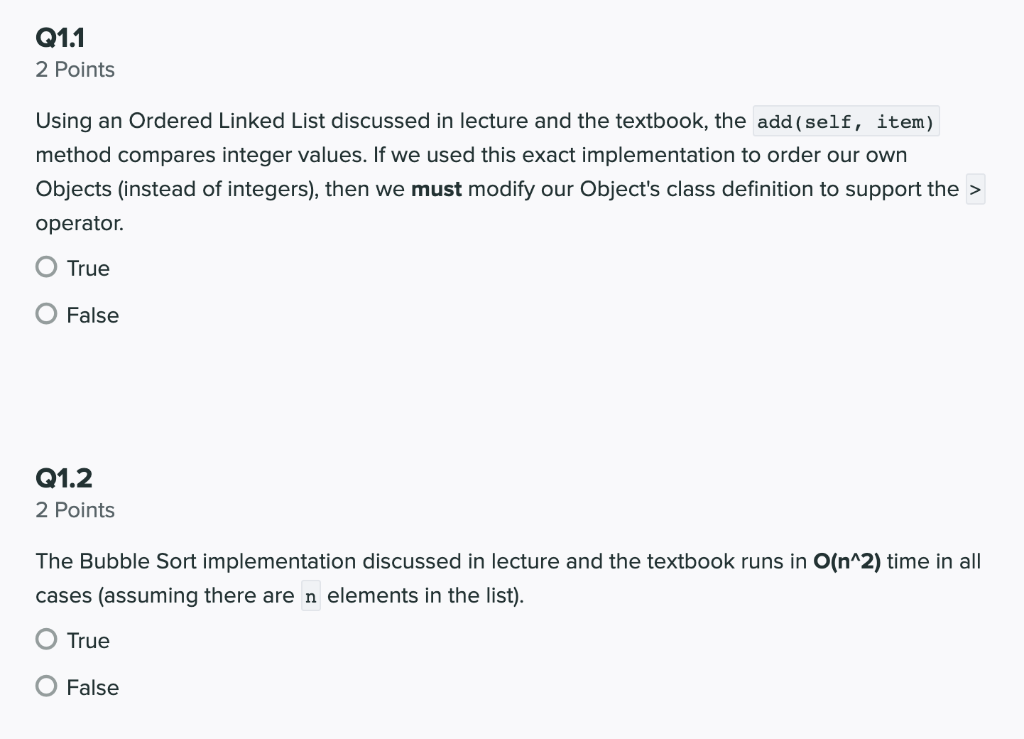Click the bold O(n^2) text
Screen dimensions: 1024x739
pos(849,561)
